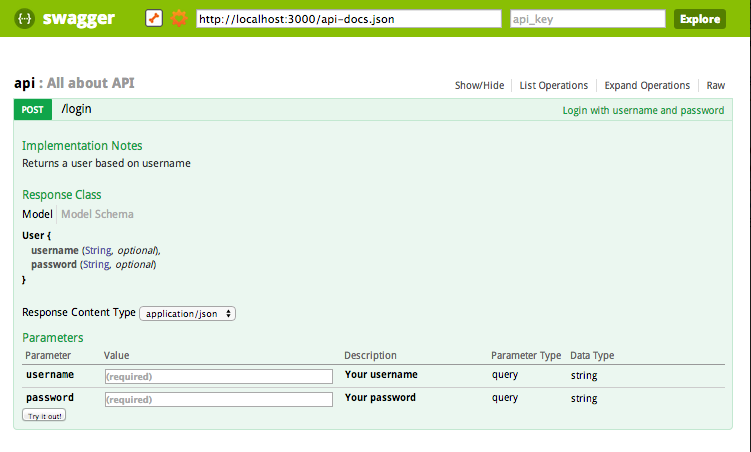751x452 pixels.
Task: Click the 'User {' model name
Action: tap(36, 236)
